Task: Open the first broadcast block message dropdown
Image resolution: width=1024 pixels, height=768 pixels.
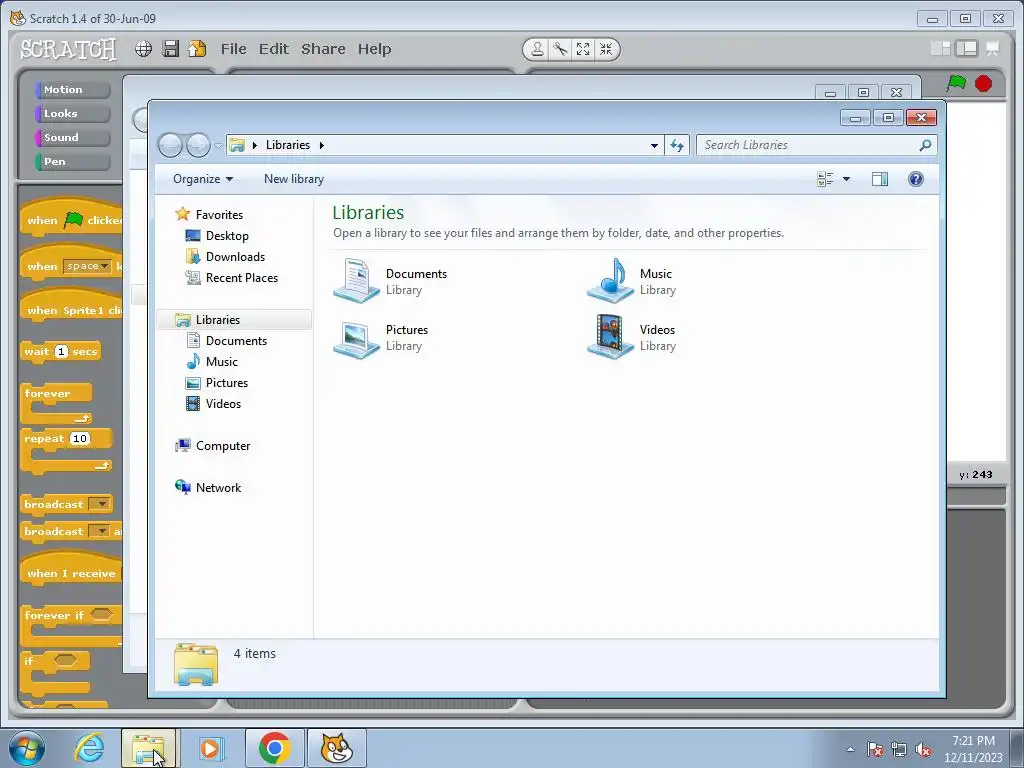Action: tap(99, 504)
